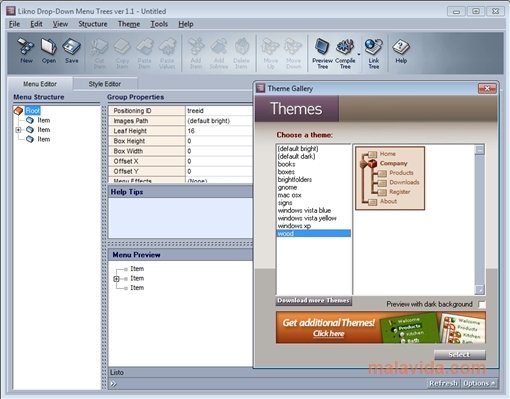Click the Refresh button in the status bar
Viewport: 510px width, 399px height.
pyautogui.click(x=443, y=383)
